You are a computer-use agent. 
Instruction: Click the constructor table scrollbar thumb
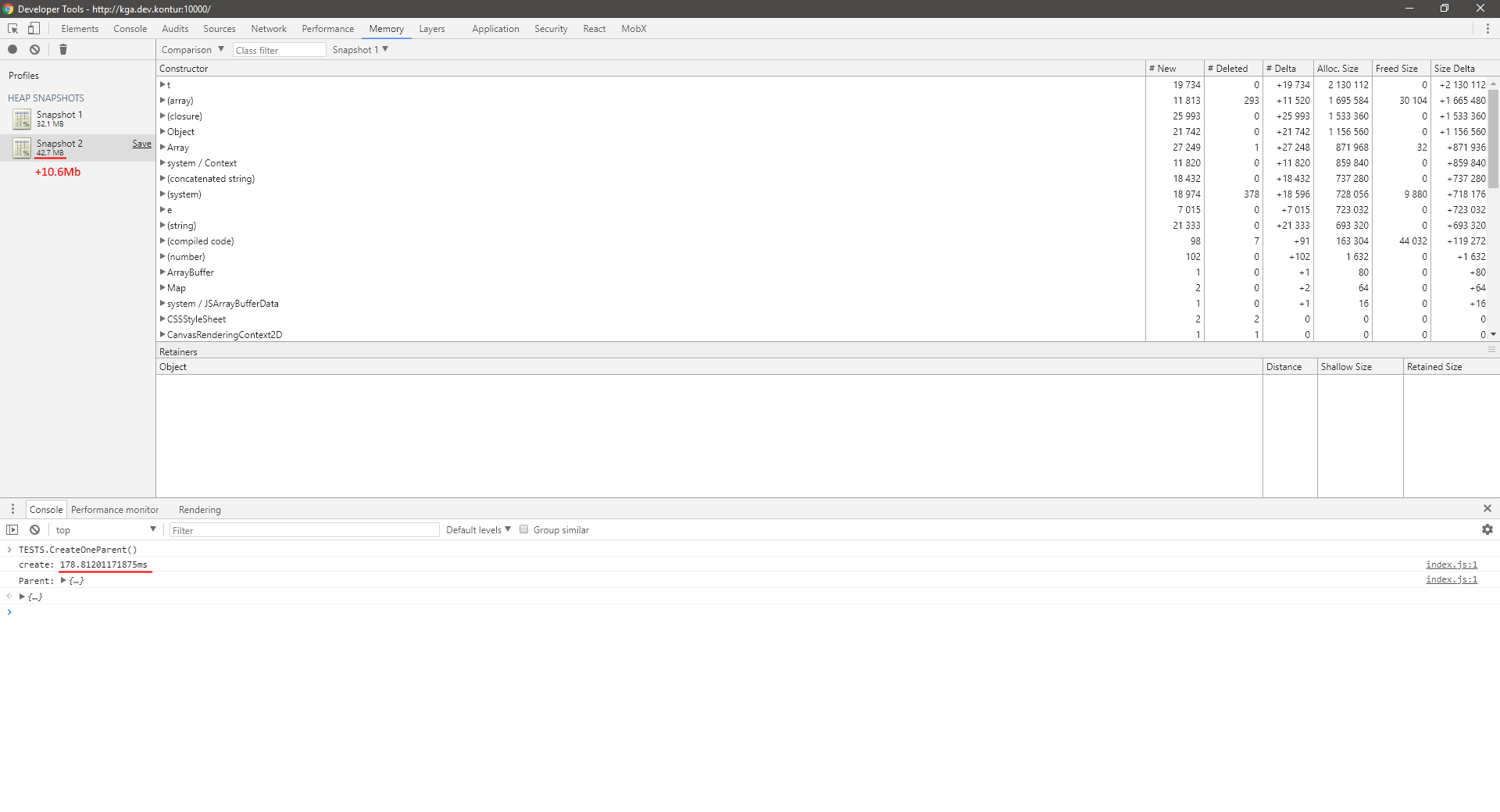(1493, 137)
